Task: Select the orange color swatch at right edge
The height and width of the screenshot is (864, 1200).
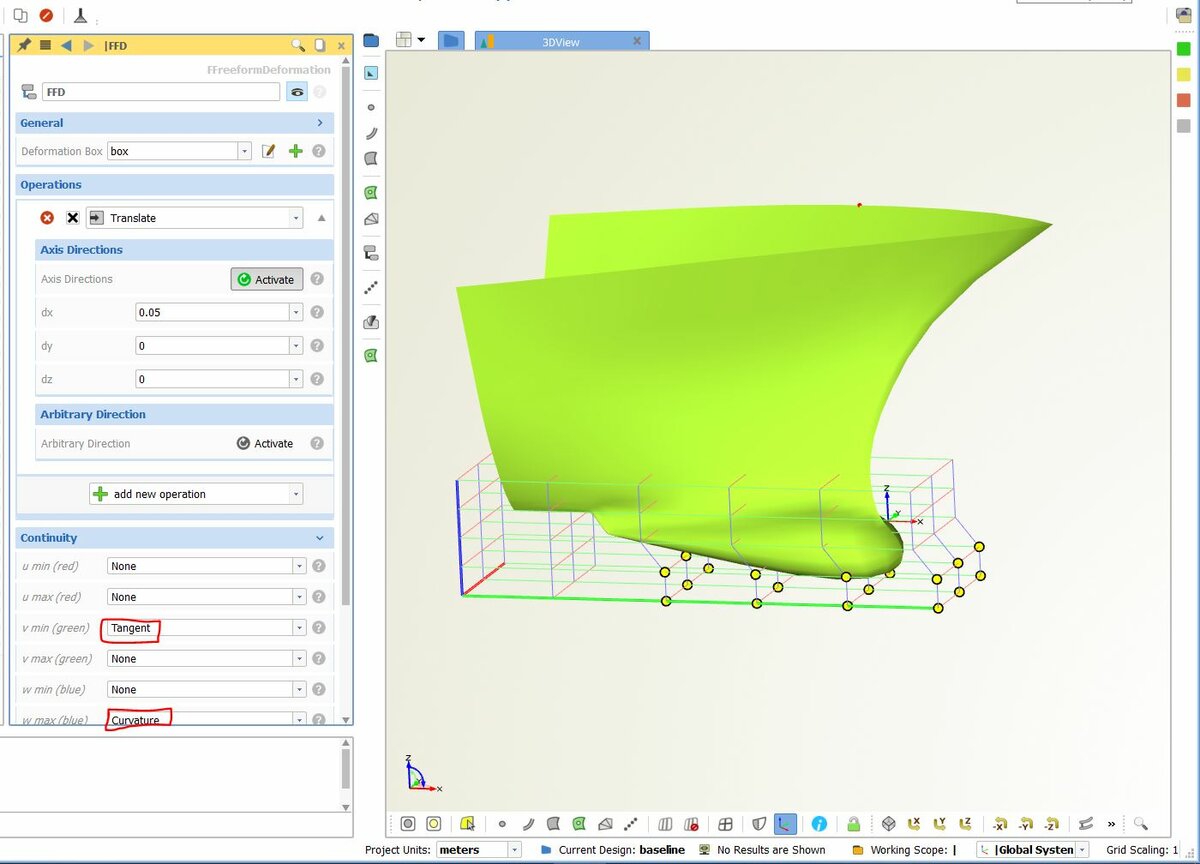Action: pos(1184,100)
